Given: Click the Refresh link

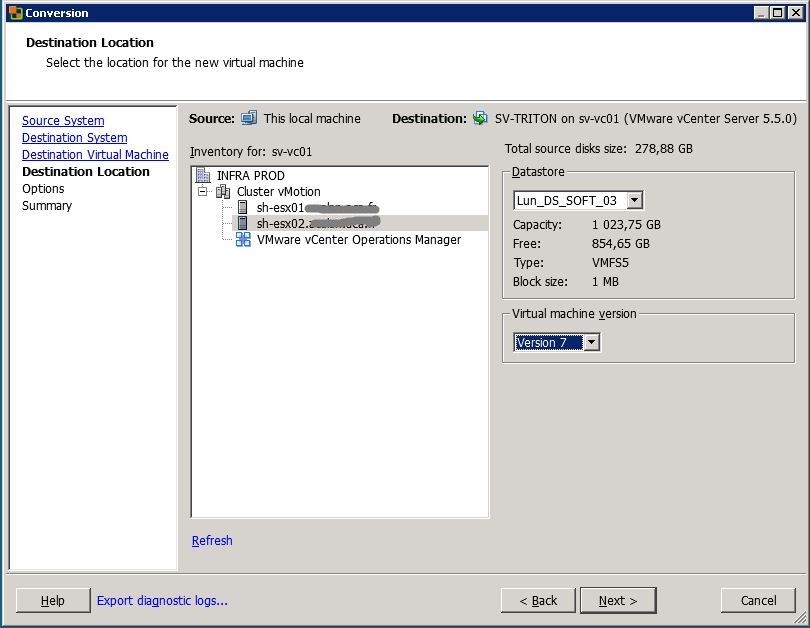Looking at the screenshot, I should tap(212, 541).
